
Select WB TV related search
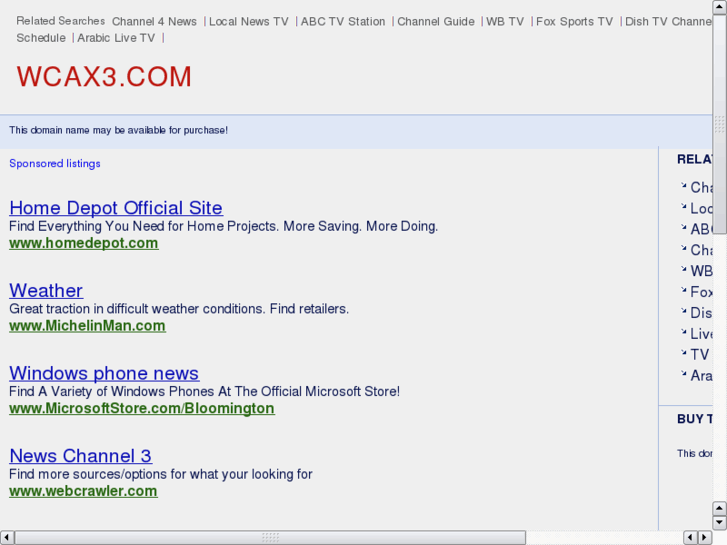click(505, 21)
